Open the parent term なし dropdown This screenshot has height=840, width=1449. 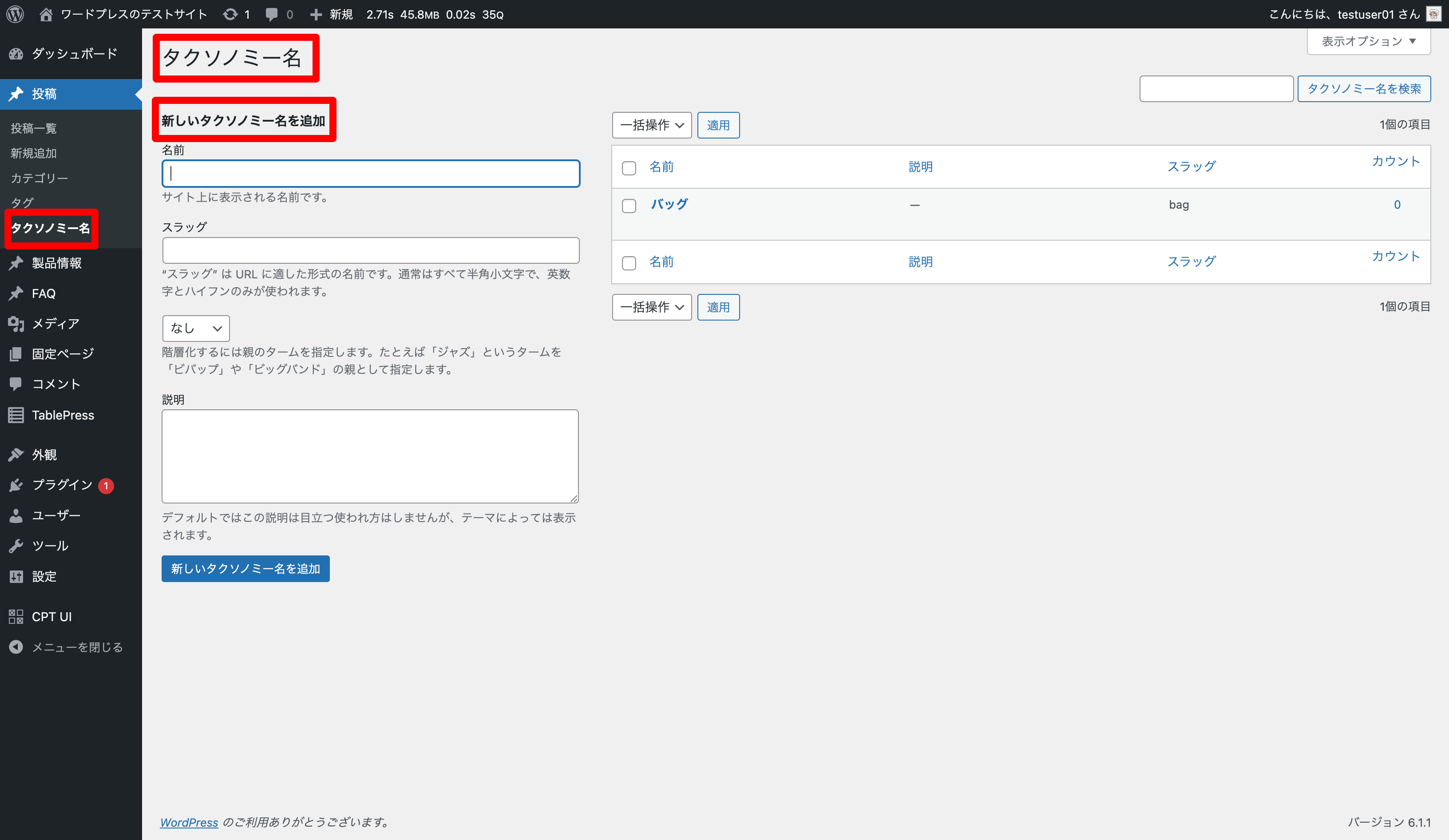195,328
